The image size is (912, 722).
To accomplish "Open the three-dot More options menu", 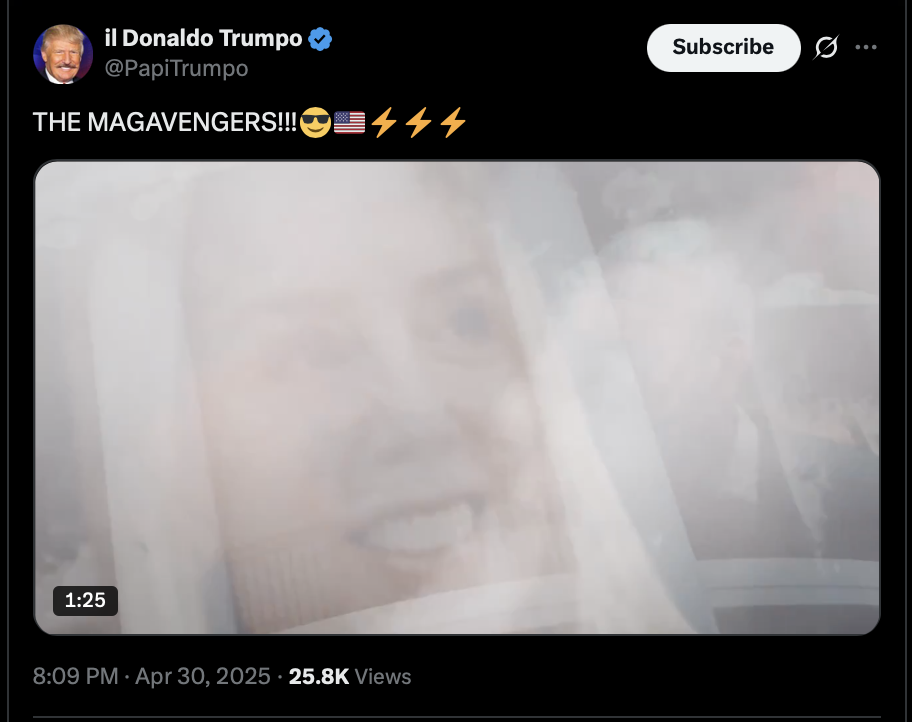I will coord(865,47).
